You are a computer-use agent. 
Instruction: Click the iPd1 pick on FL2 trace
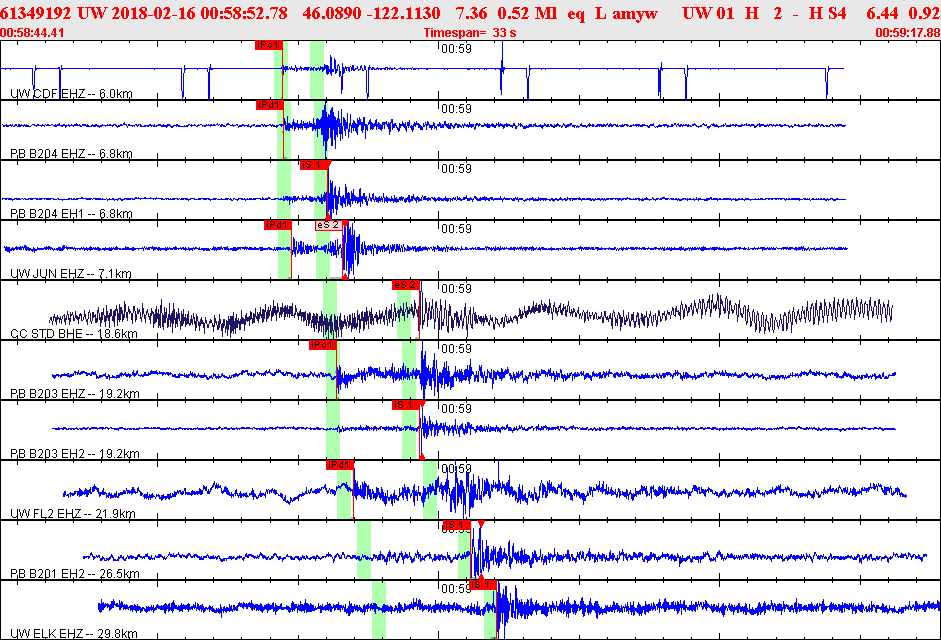pyautogui.click(x=339, y=465)
